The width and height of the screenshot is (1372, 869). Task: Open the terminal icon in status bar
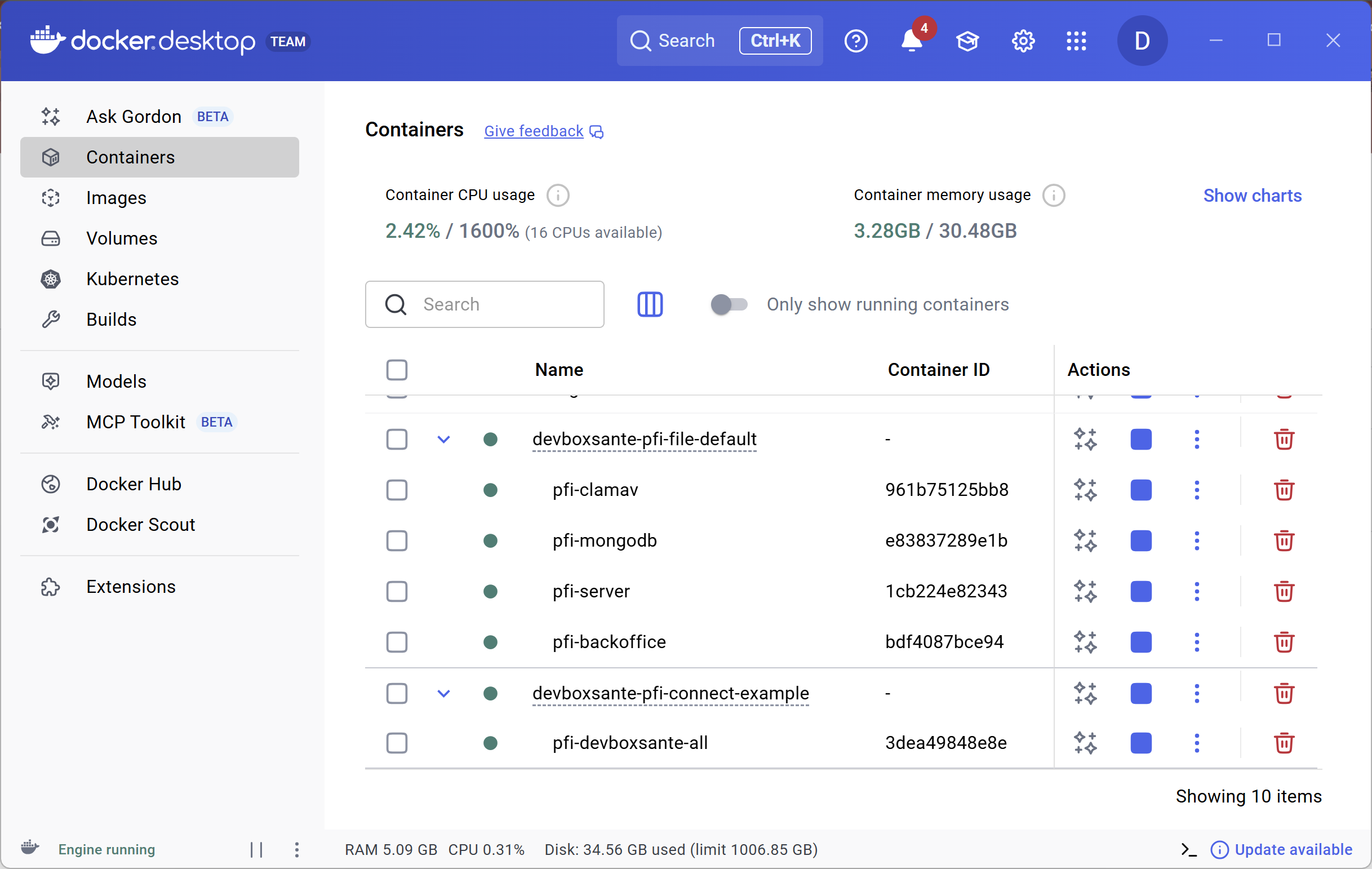coord(1188,850)
